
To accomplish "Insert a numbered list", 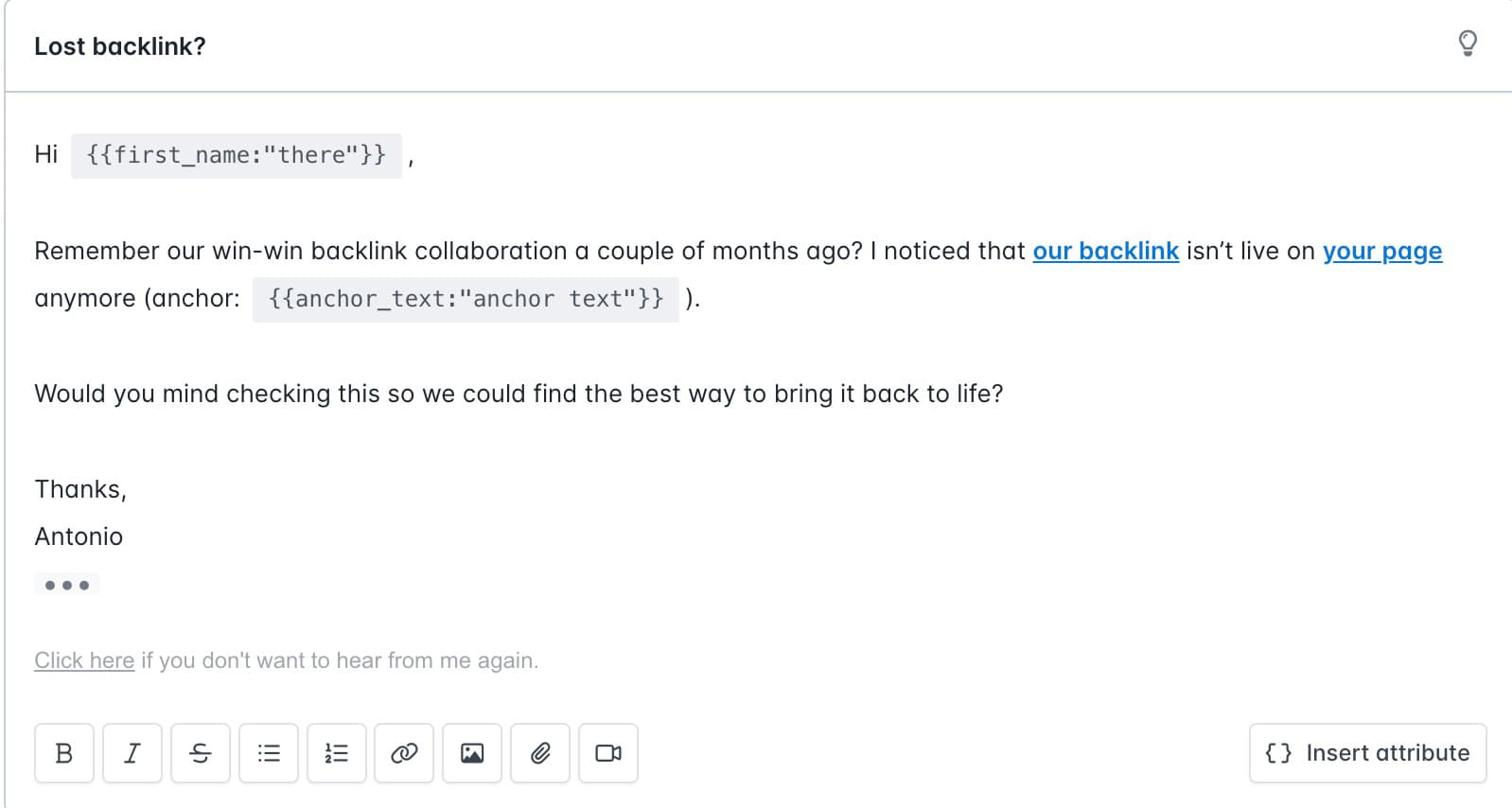I will pyautogui.click(x=337, y=753).
